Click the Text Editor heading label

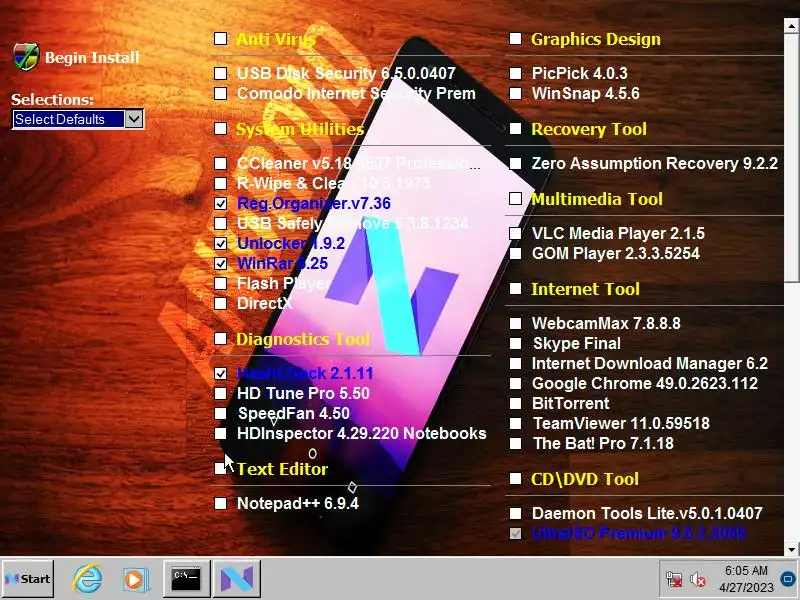coord(282,469)
